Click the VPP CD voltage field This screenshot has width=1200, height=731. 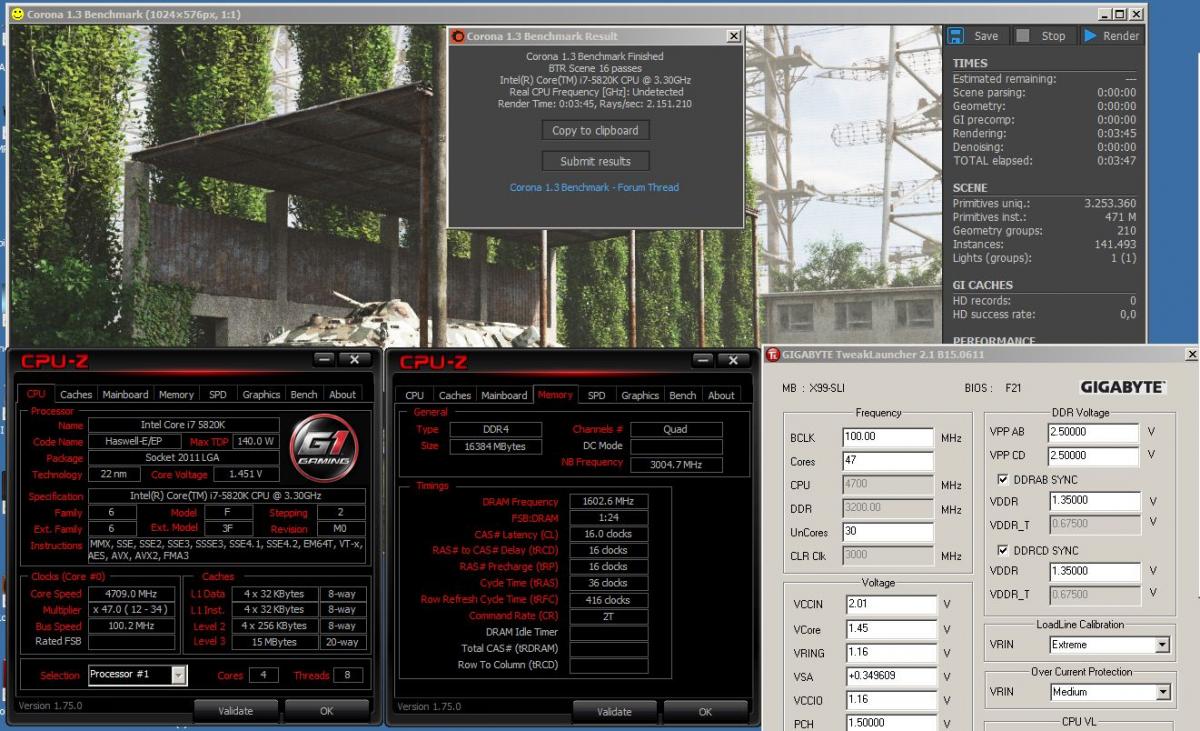tap(1093, 455)
